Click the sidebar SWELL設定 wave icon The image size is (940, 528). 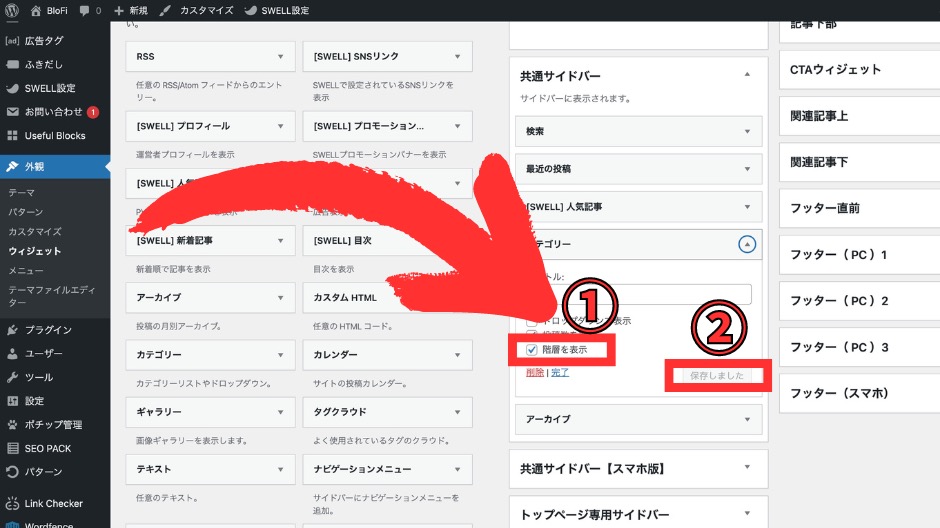tap(12, 88)
